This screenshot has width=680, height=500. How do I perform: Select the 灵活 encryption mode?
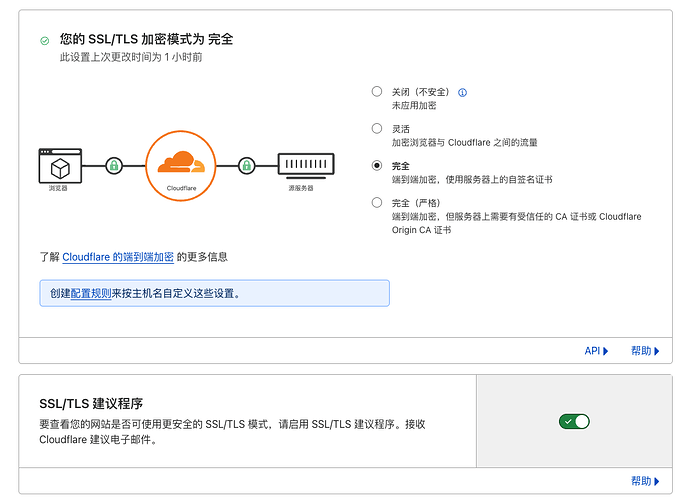(x=377, y=128)
